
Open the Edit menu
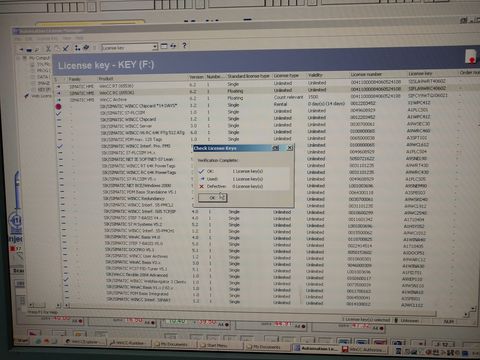[29, 39]
